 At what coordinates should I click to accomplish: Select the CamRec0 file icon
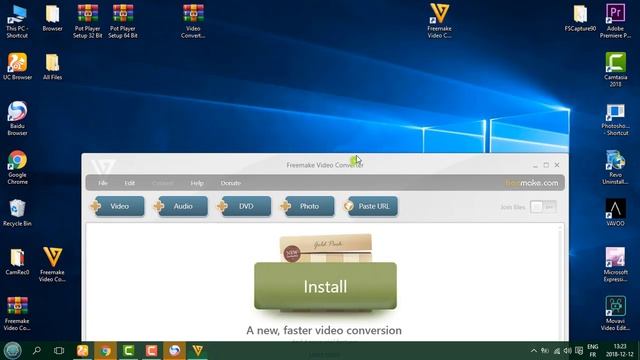click(x=17, y=262)
